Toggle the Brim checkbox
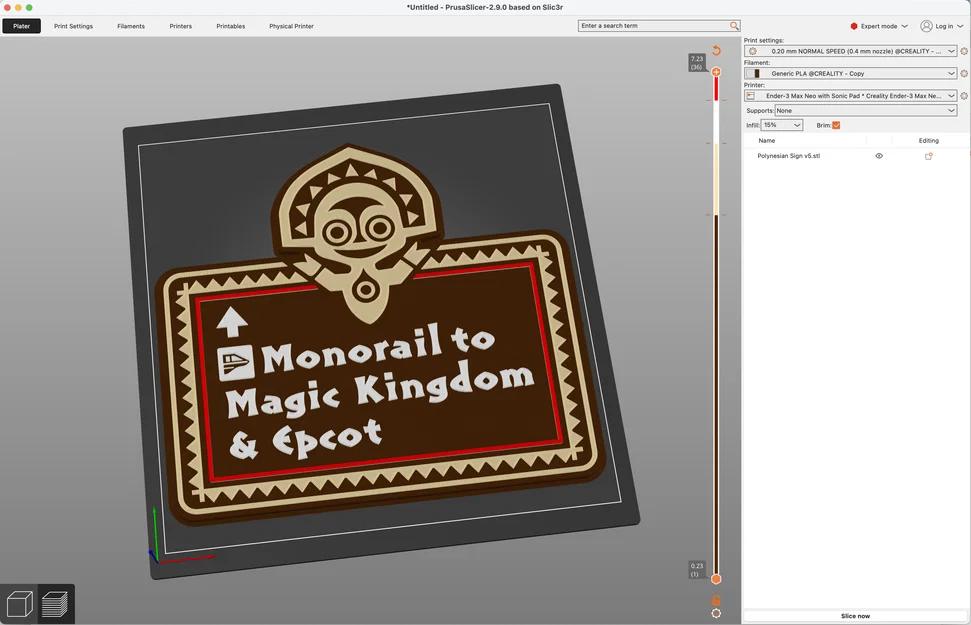 click(x=836, y=125)
